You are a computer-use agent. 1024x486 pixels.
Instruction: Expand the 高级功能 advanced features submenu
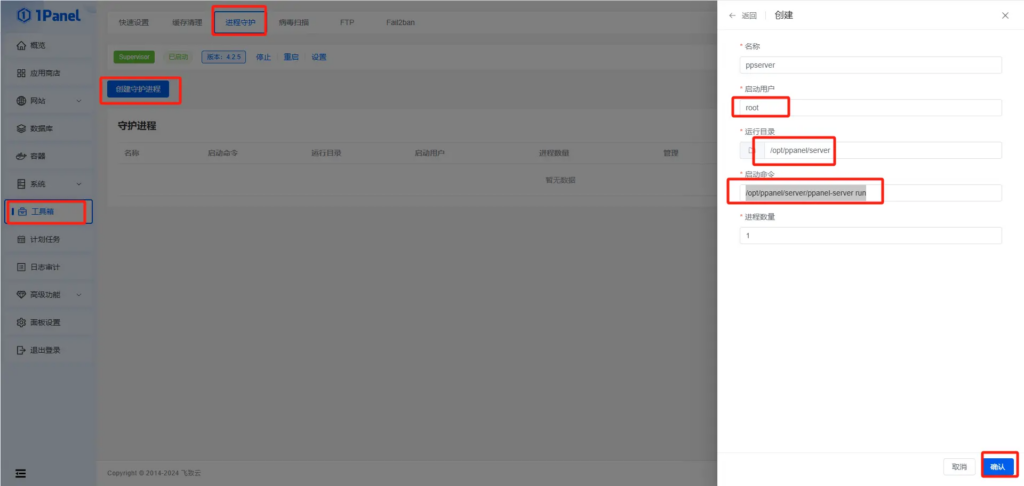(78, 295)
